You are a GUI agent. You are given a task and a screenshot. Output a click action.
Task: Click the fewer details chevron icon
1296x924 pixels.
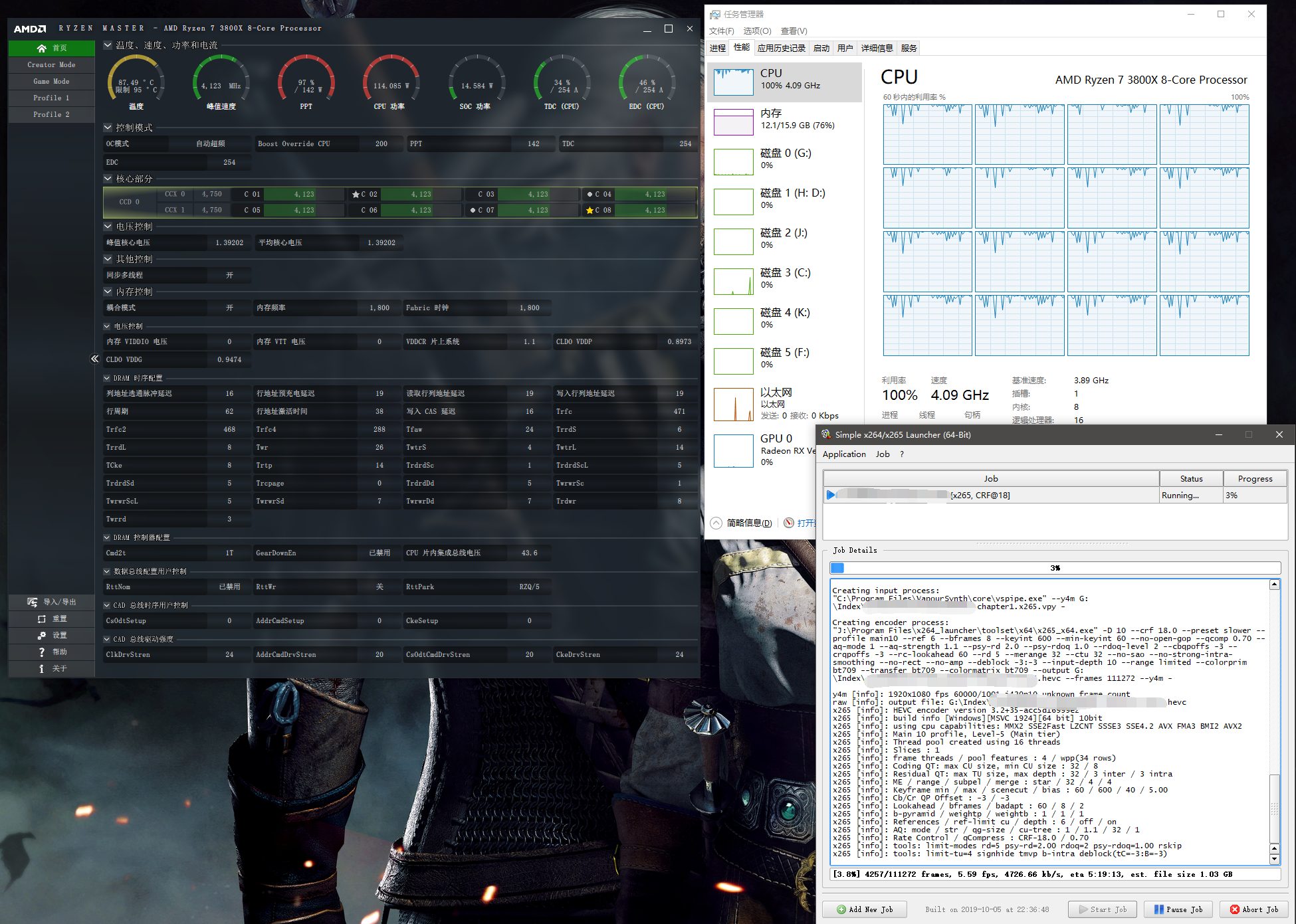pyautogui.click(x=716, y=523)
